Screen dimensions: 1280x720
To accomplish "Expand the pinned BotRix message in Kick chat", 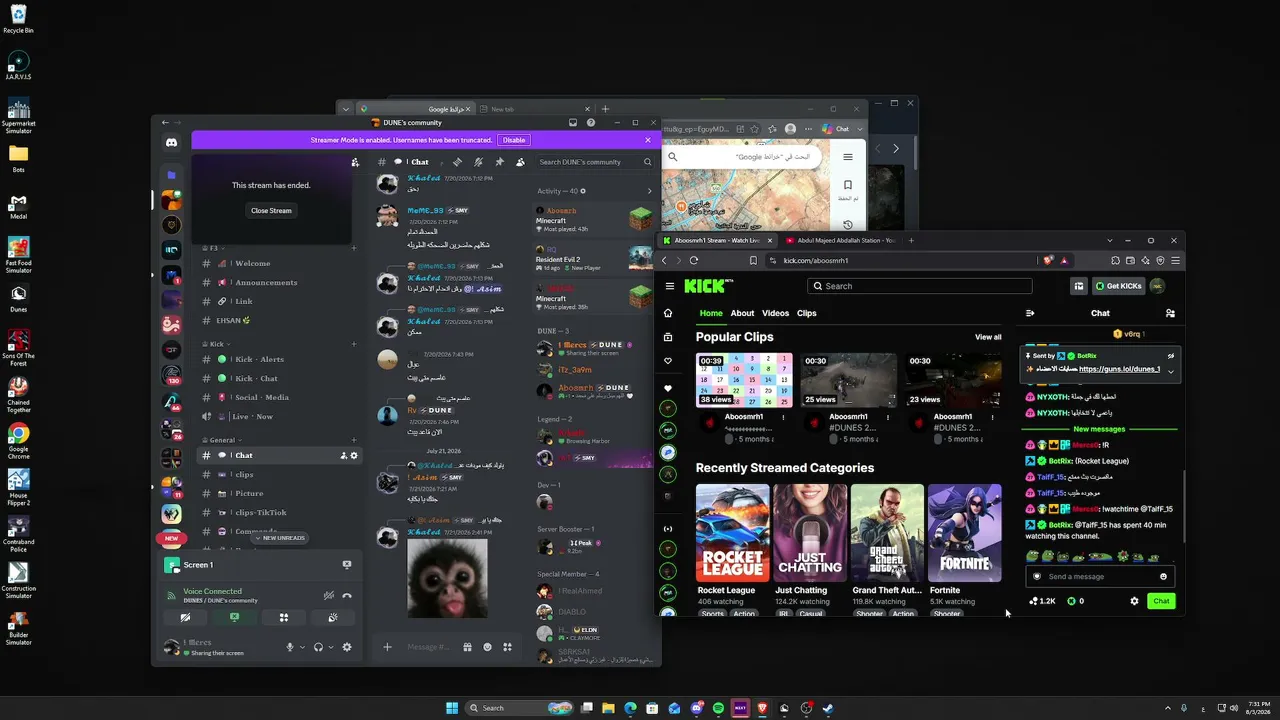I will click(x=1170, y=372).
